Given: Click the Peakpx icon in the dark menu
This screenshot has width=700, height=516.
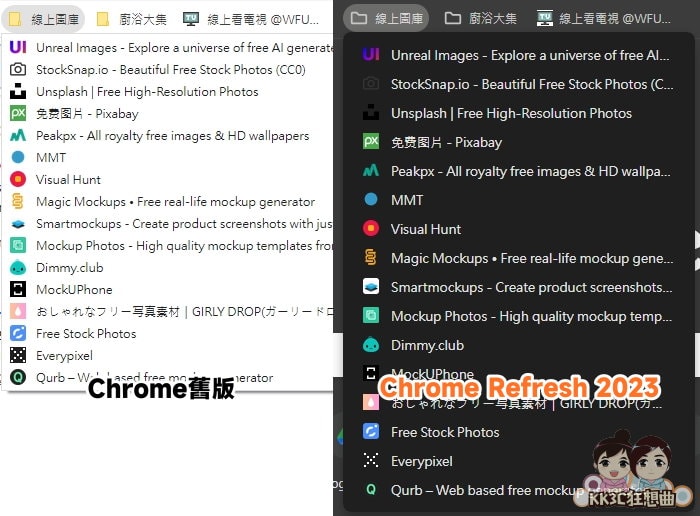Looking at the screenshot, I should (x=371, y=171).
